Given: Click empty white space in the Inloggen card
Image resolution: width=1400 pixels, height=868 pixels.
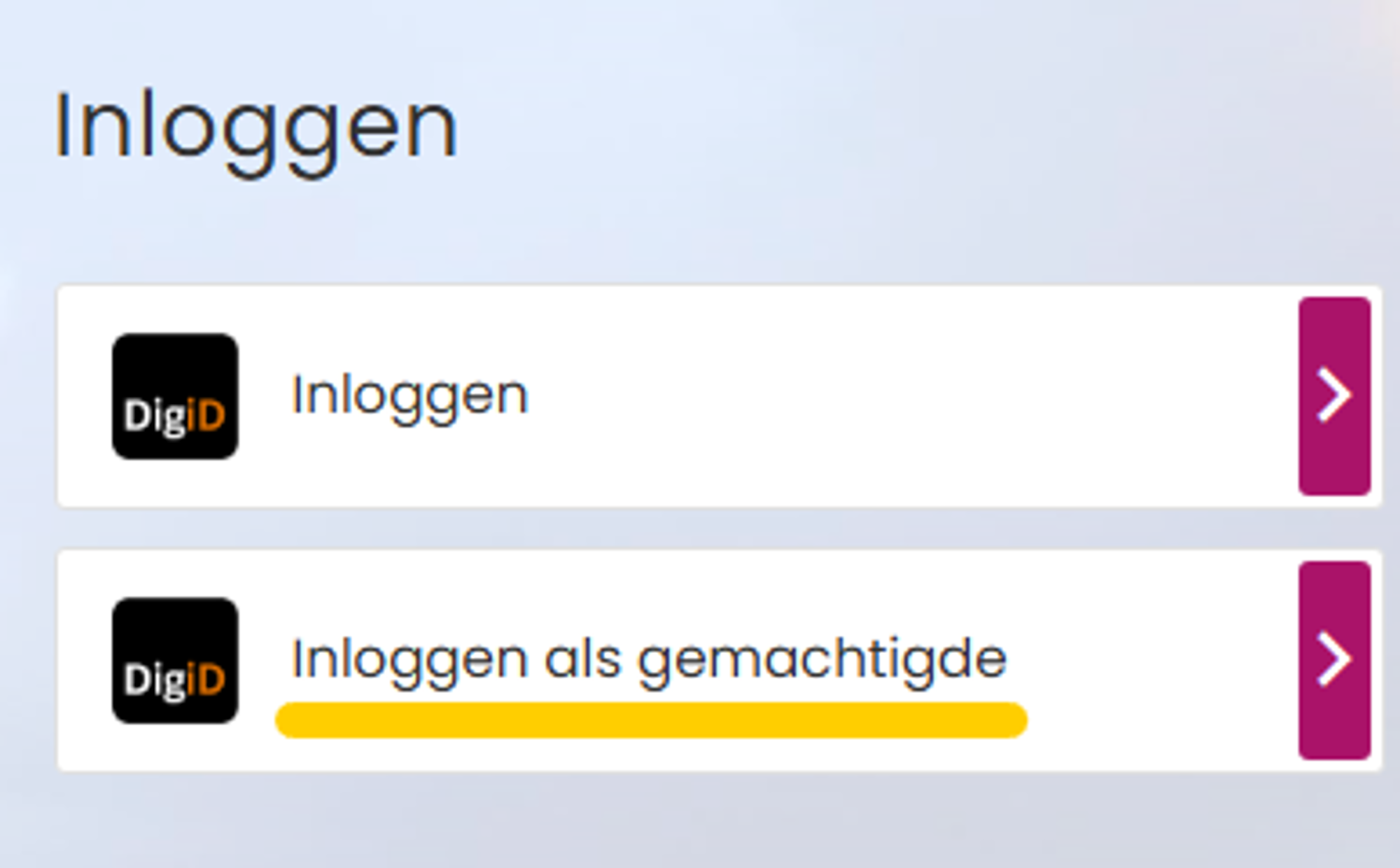Looking at the screenshot, I should click(x=910, y=396).
